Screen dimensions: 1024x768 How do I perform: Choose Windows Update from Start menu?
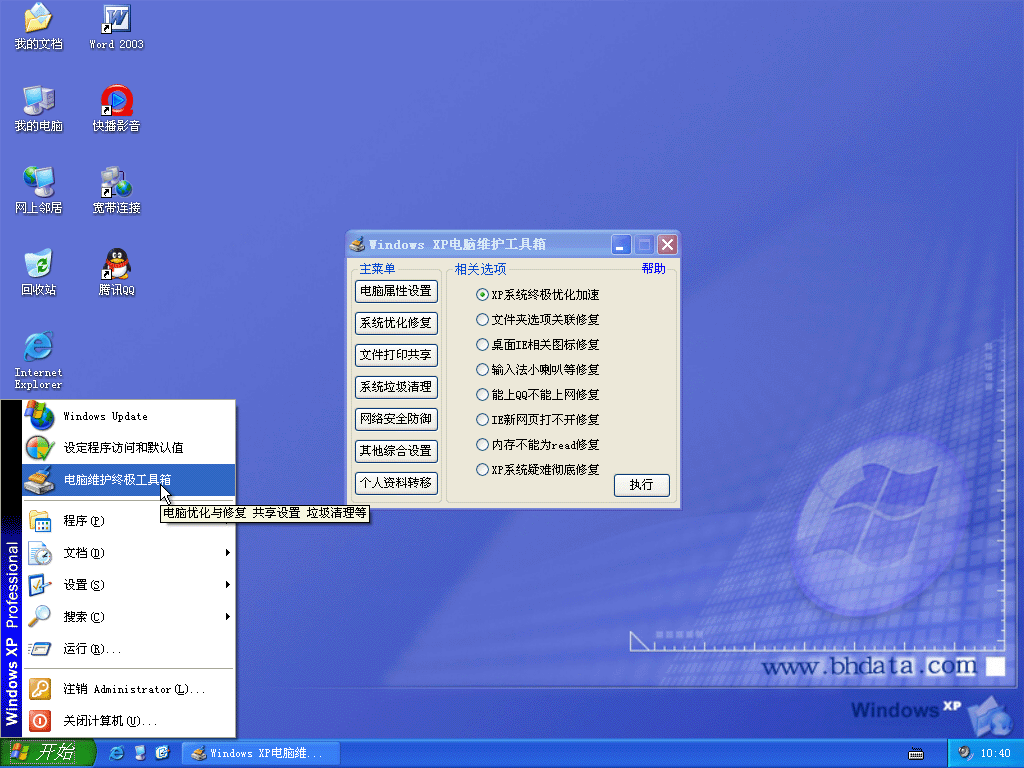[x=129, y=416]
